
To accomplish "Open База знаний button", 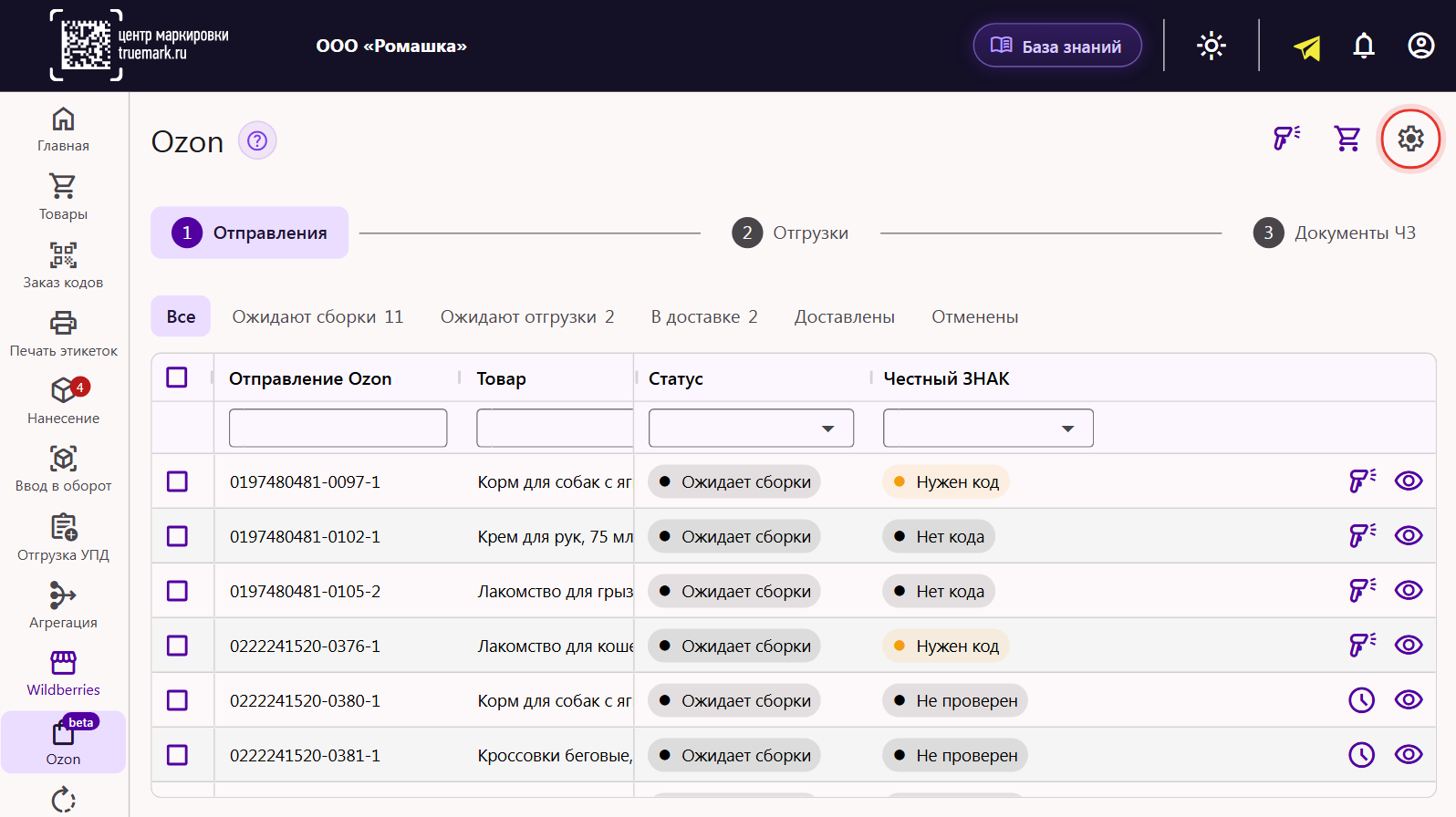I will point(1057,46).
